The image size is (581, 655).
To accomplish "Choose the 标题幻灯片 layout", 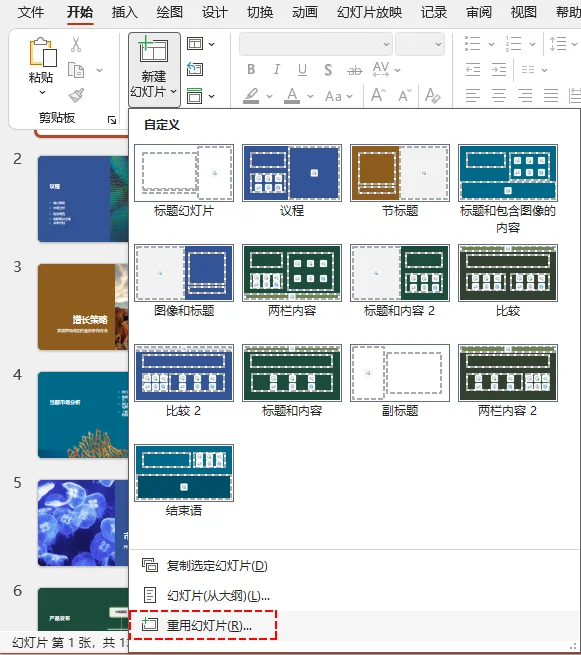I will tap(184, 181).
